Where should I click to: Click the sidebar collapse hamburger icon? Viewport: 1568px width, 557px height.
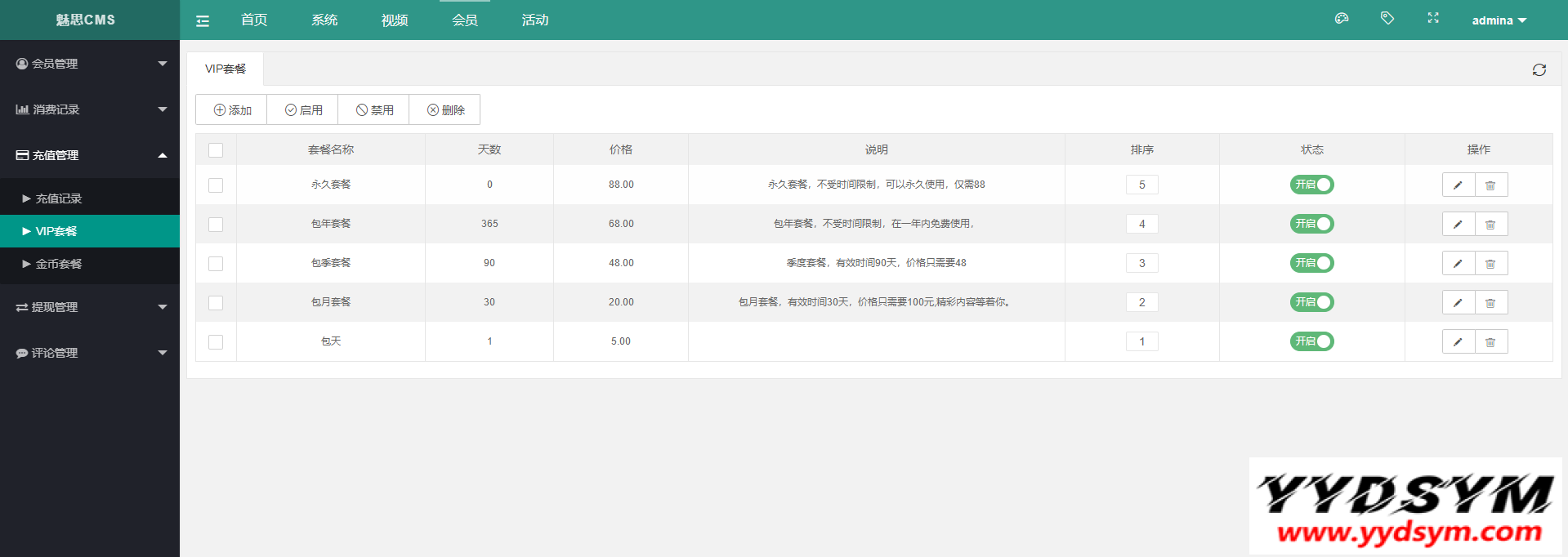203,21
